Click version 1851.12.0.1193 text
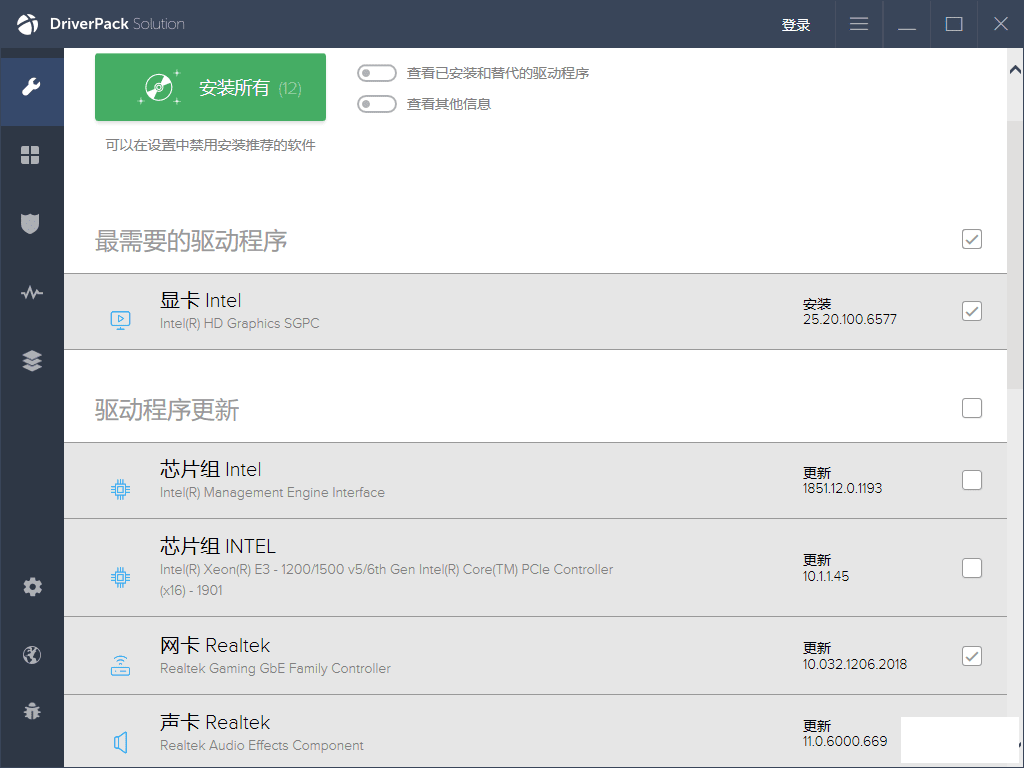The height and width of the screenshot is (768, 1024). [x=842, y=488]
